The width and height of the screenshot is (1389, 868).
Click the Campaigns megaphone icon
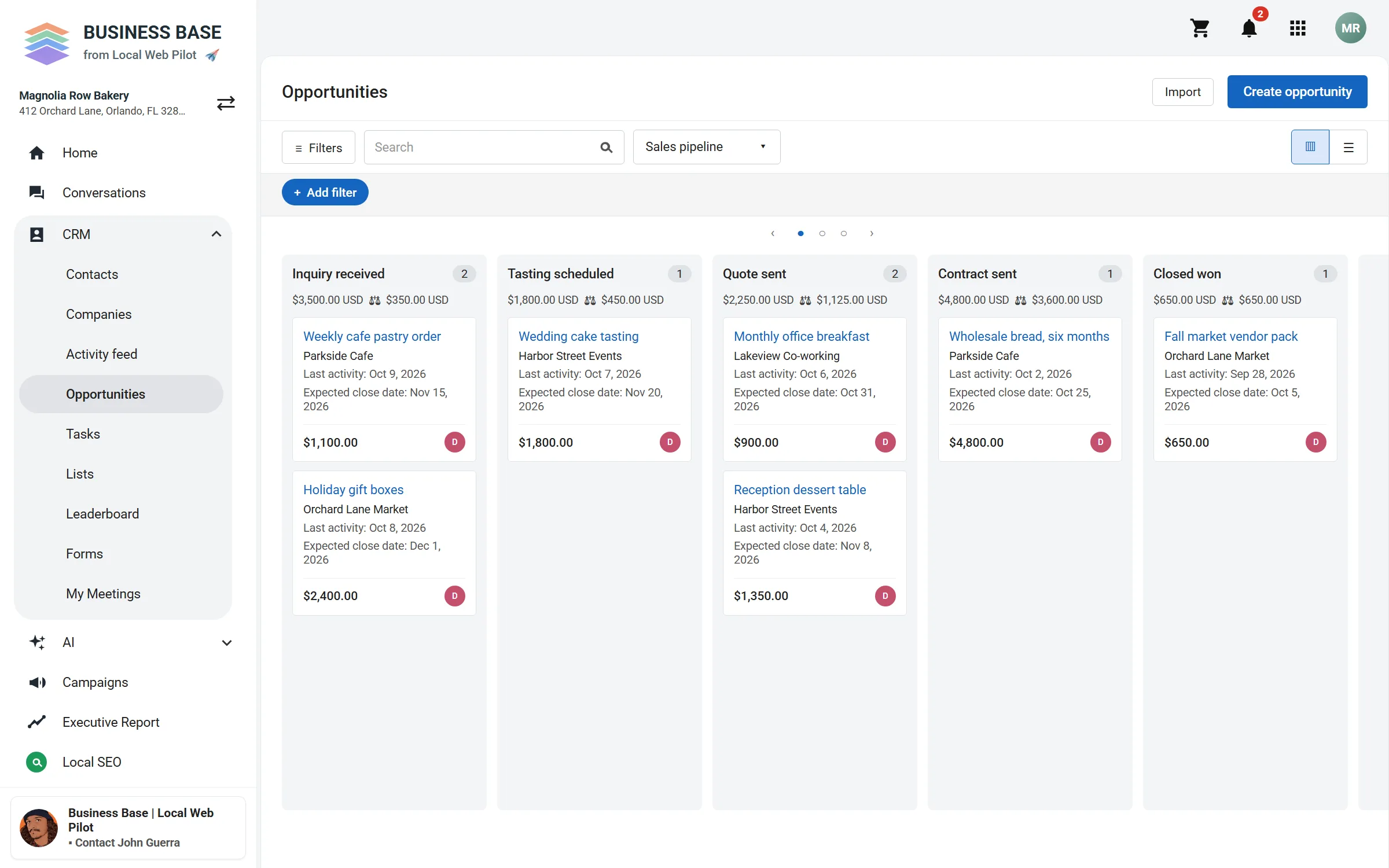(x=36, y=682)
